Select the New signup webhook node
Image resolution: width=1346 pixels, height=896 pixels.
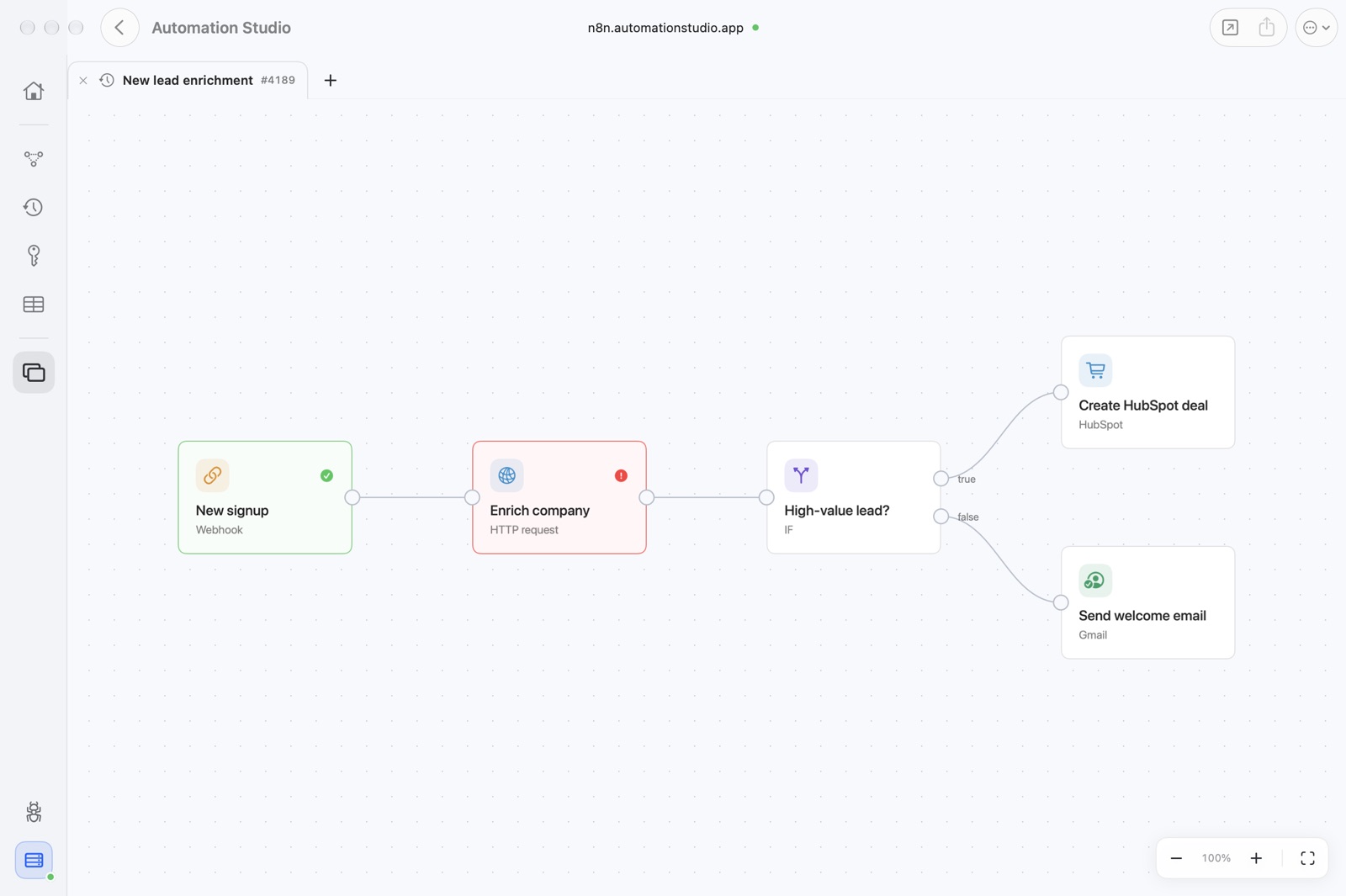pos(265,497)
